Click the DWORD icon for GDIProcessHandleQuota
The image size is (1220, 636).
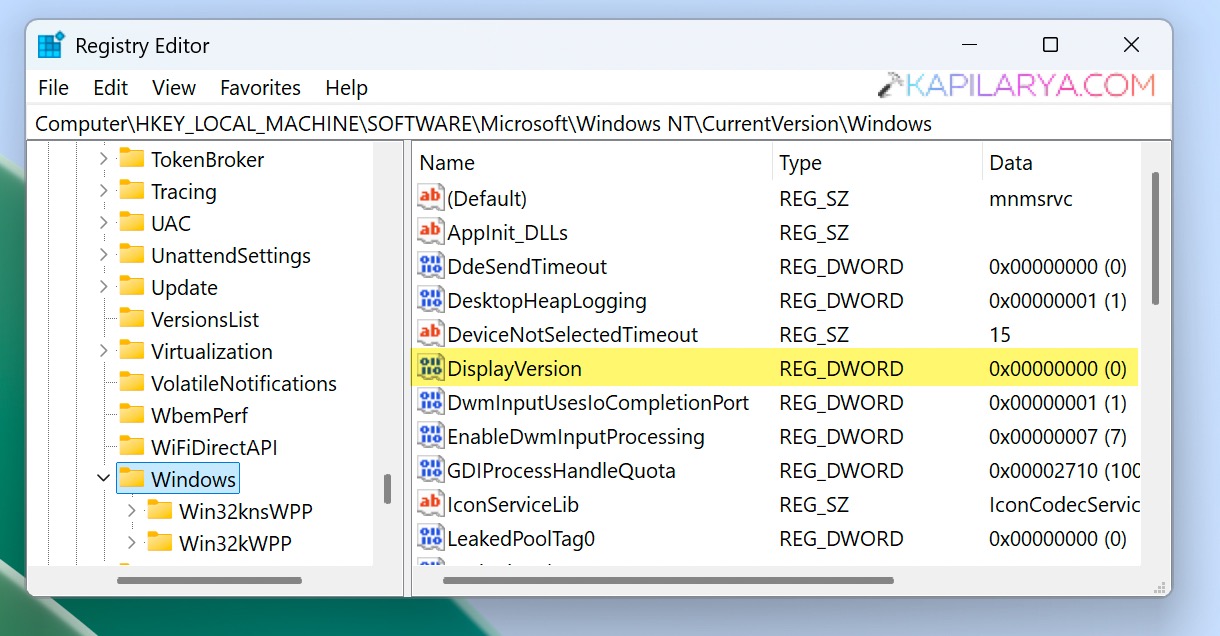429,470
